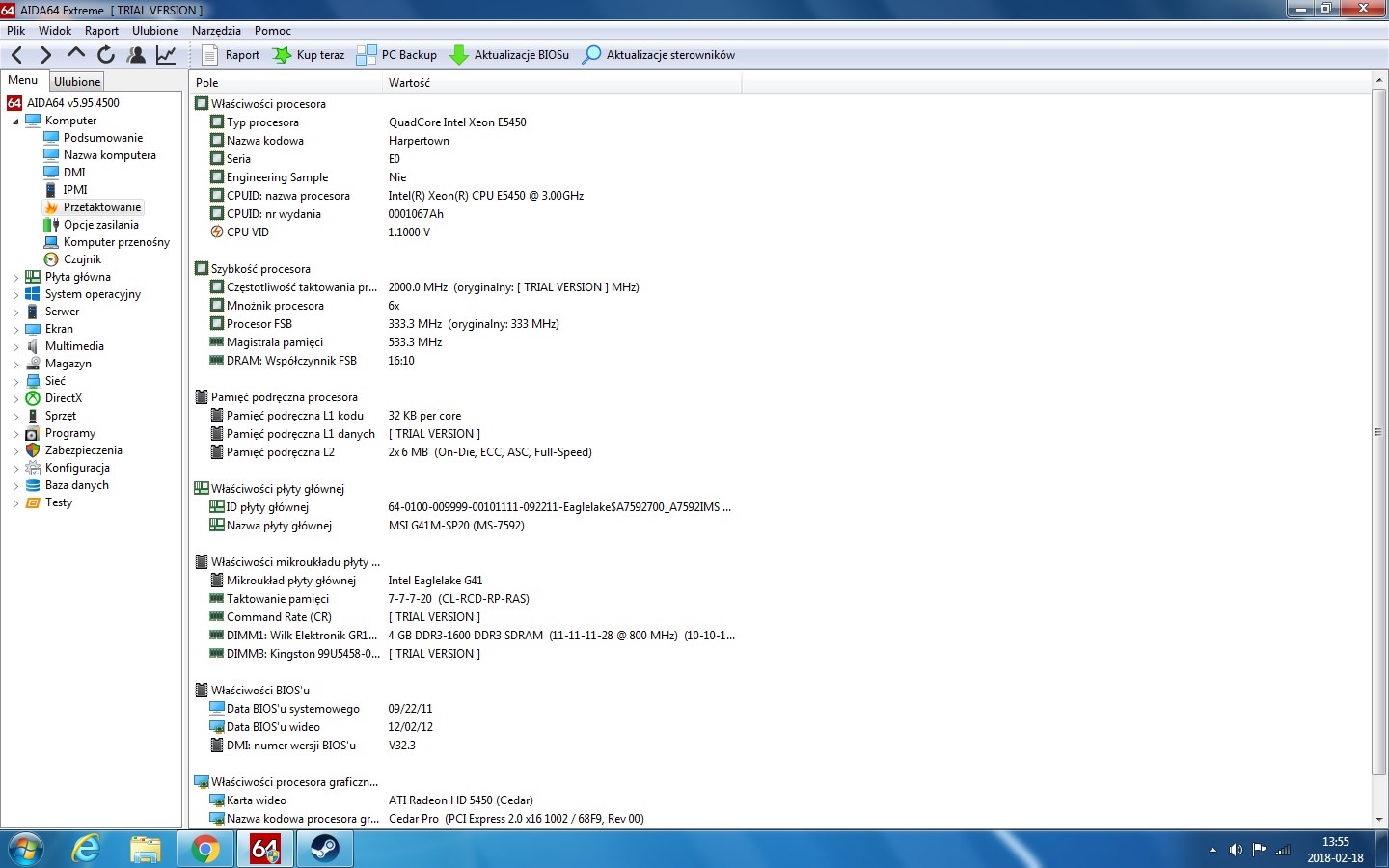
Task: Select Nazwa komputera in the tree
Action: tap(109, 155)
